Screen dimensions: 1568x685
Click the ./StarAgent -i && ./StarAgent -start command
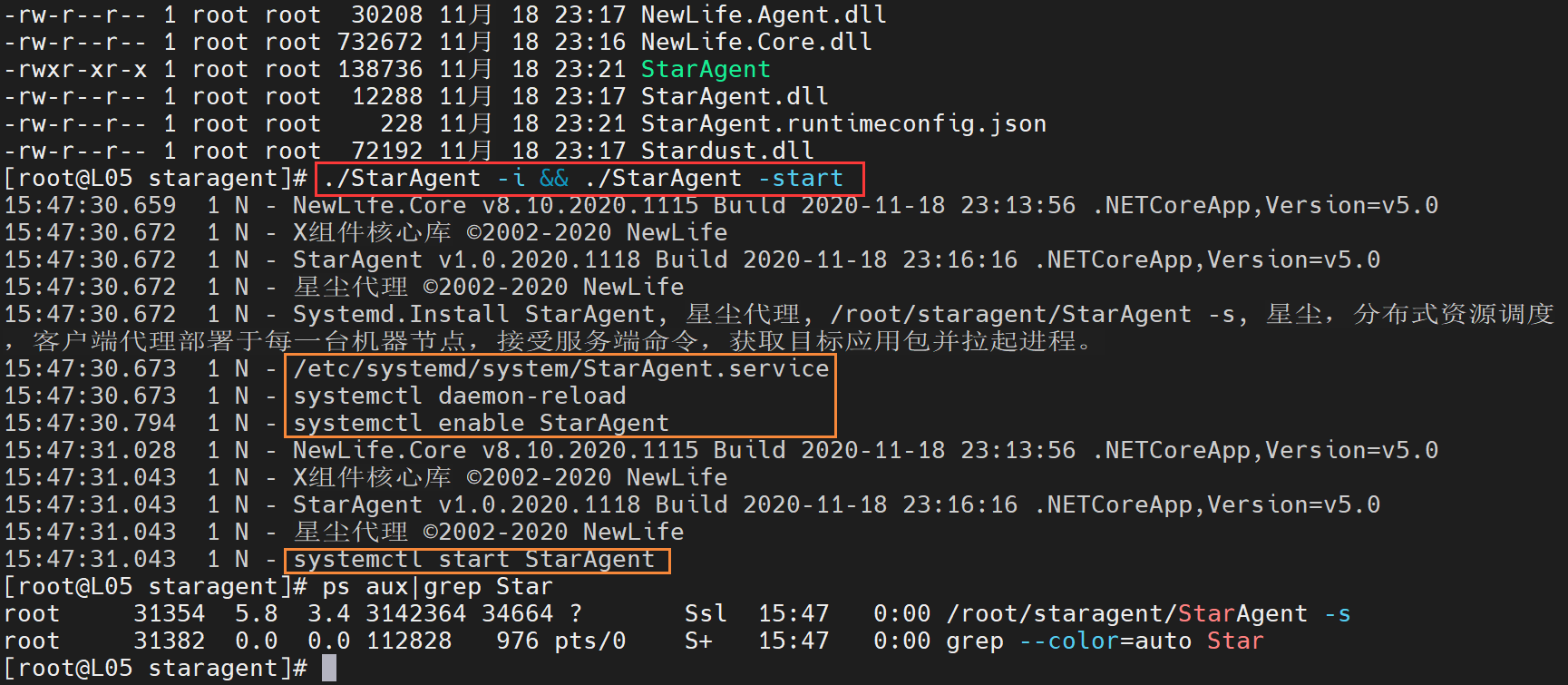(583, 178)
